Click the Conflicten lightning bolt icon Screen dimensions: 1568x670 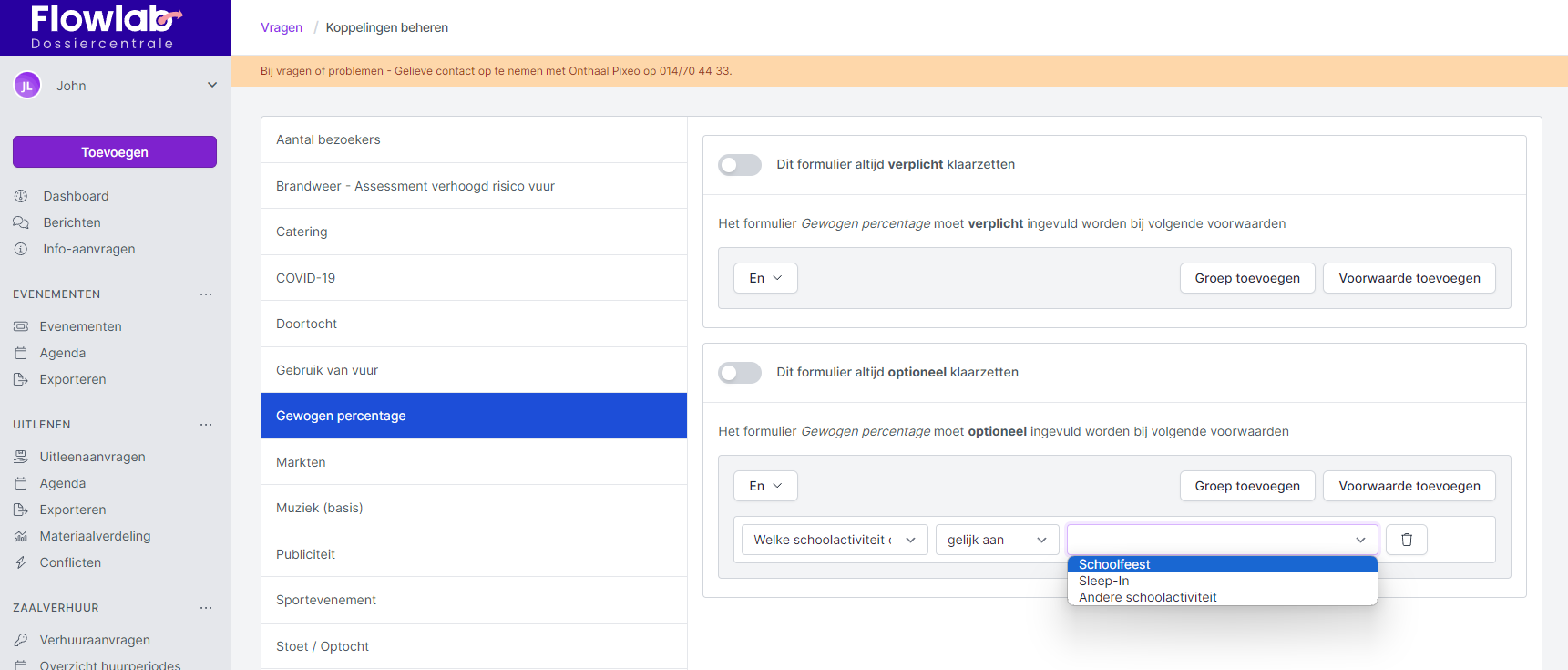point(21,562)
